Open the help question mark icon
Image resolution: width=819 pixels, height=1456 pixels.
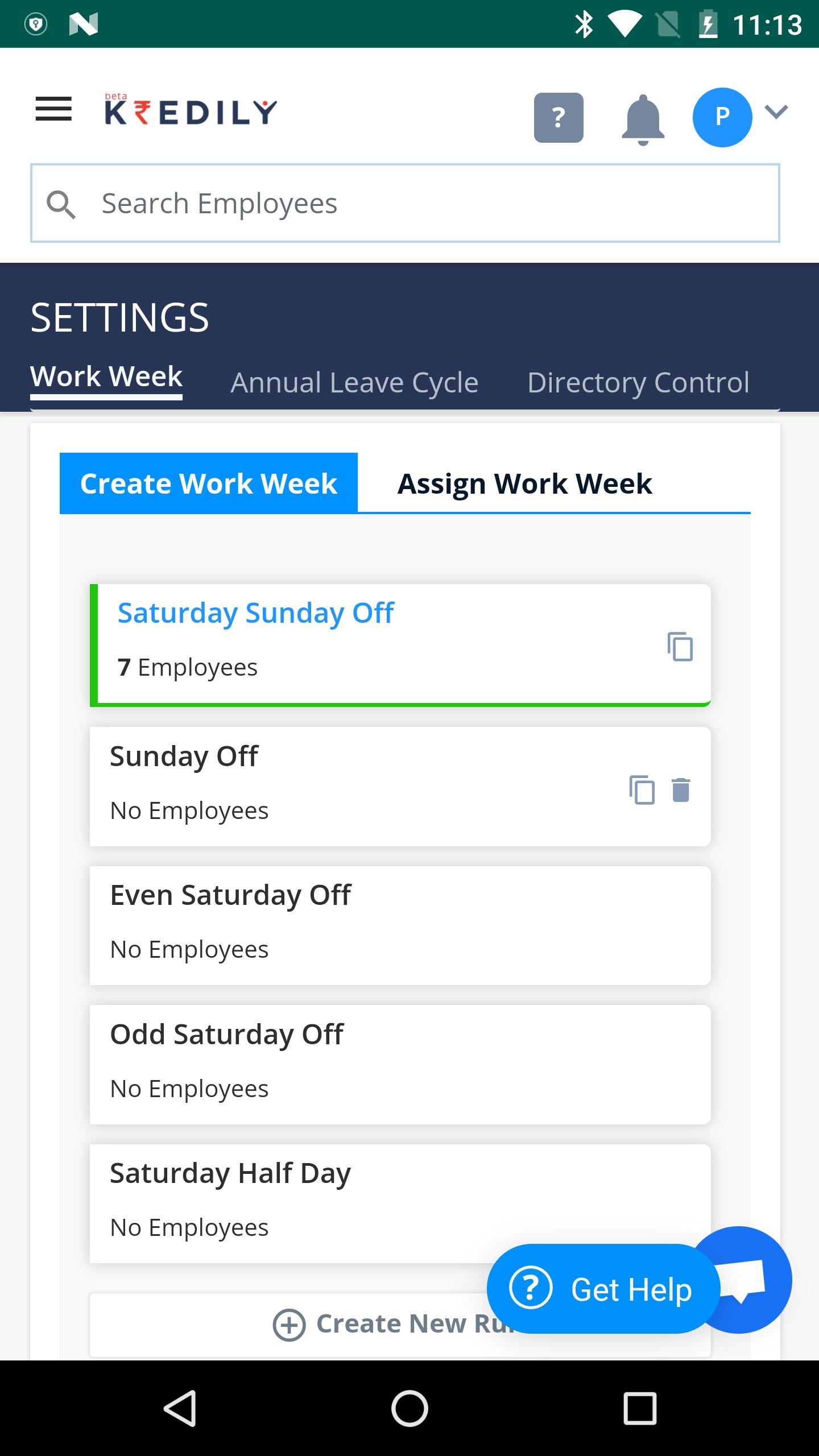[x=559, y=118]
